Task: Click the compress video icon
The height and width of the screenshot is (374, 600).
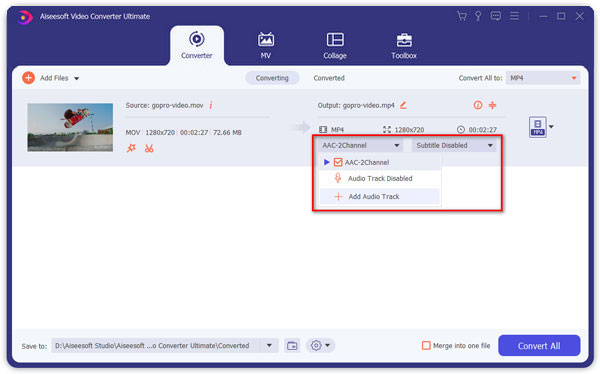Action: (x=492, y=105)
